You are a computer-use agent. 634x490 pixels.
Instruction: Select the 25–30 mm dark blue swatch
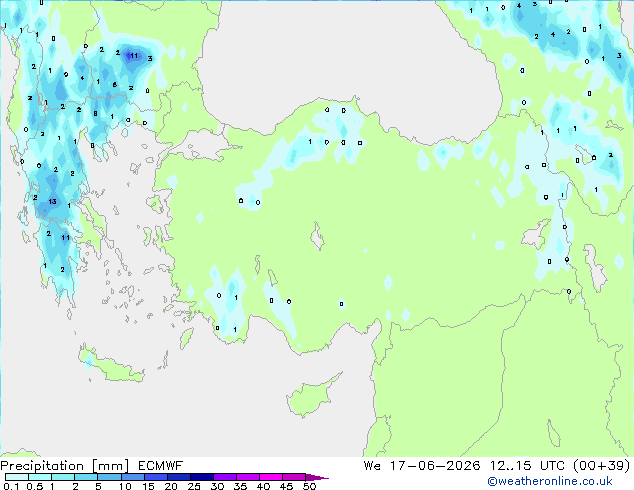[x=201, y=477]
